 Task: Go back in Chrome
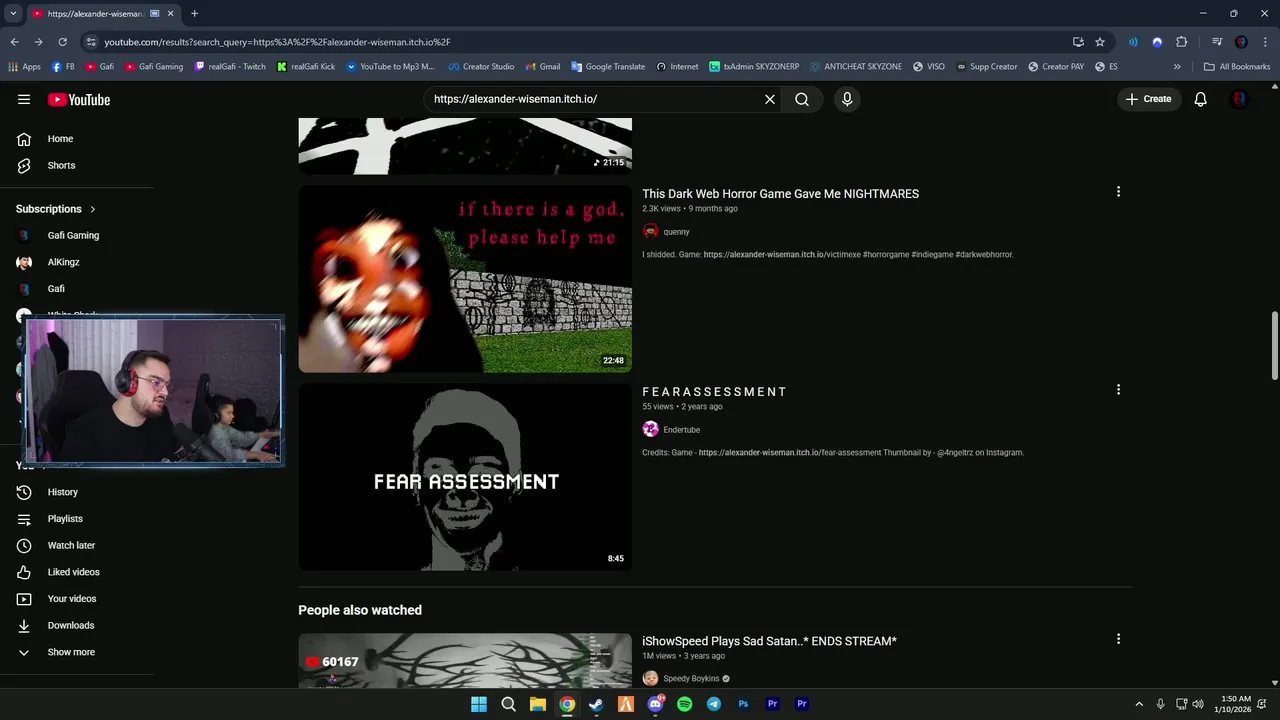point(14,42)
